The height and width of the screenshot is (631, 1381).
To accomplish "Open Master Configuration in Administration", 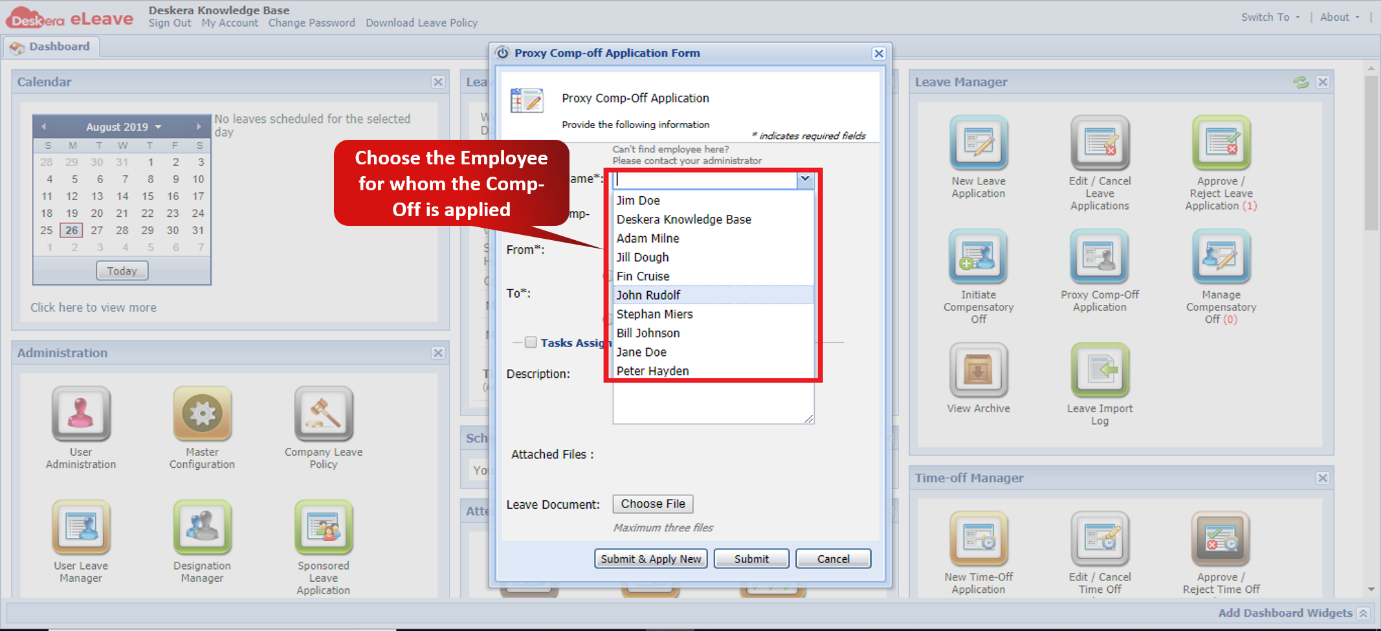I will pyautogui.click(x=202, y=415).
